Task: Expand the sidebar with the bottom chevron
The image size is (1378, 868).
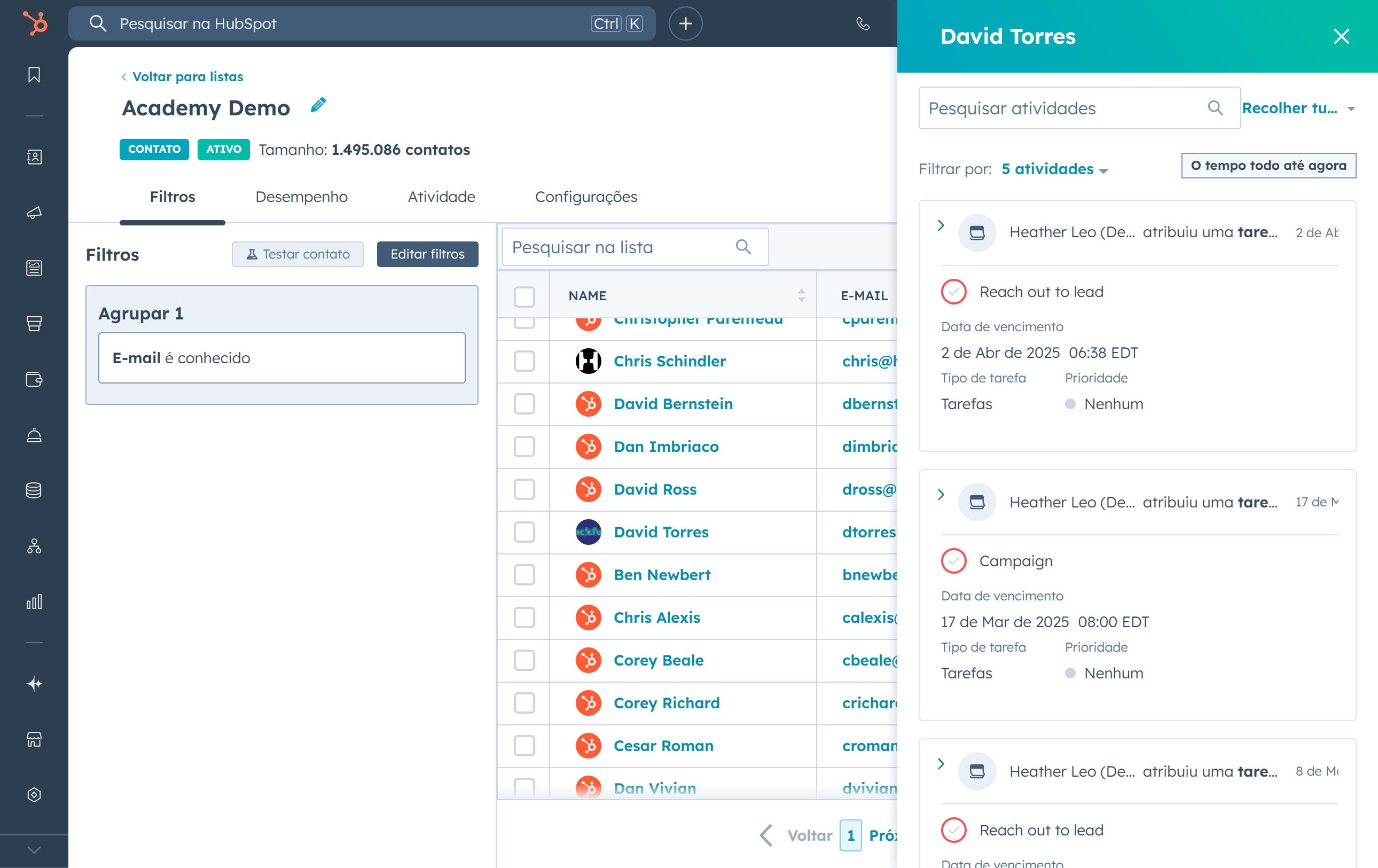Action: [34, 850]
